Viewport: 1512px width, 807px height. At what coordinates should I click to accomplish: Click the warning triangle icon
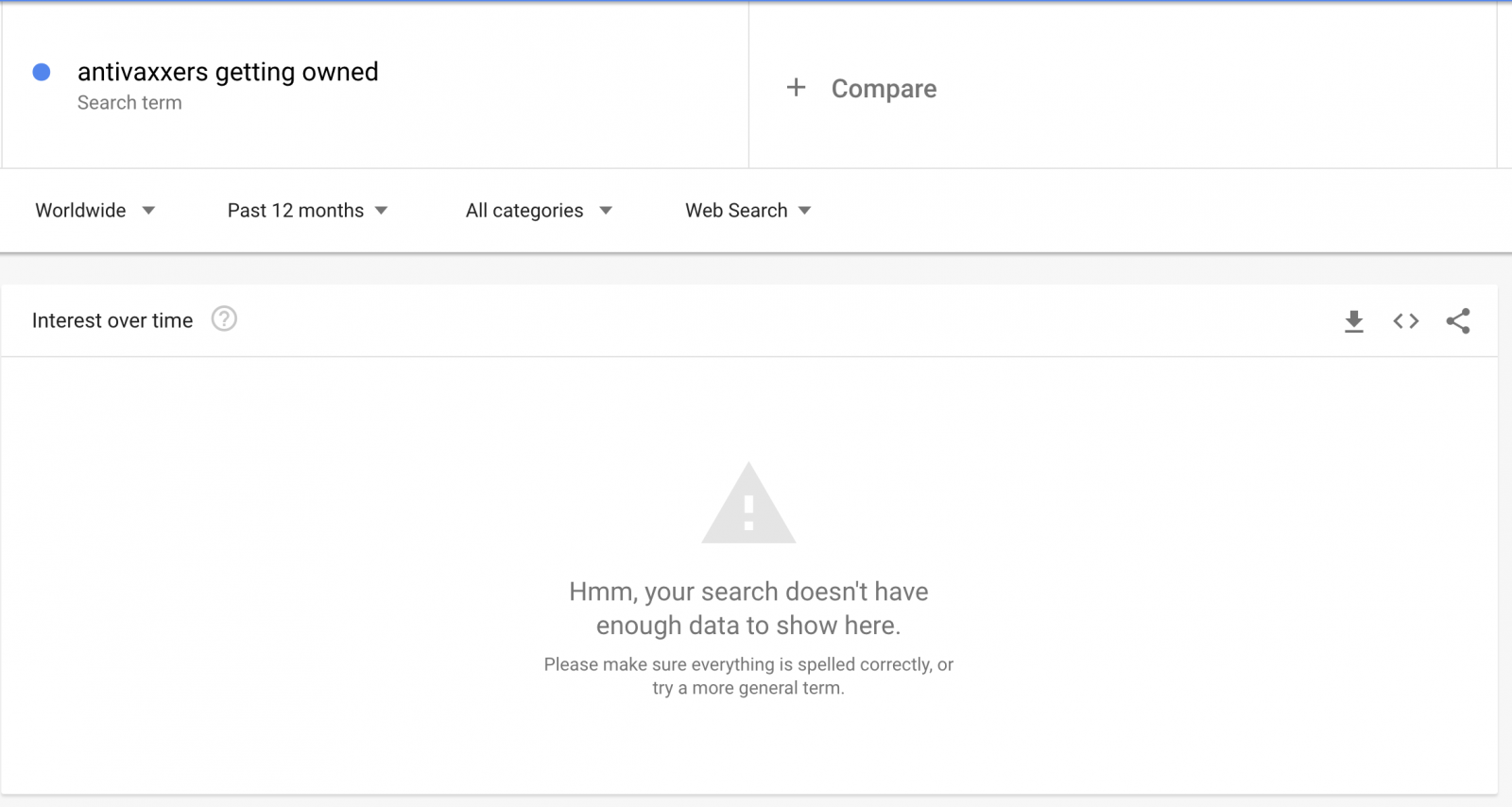(x=748, y=503)
